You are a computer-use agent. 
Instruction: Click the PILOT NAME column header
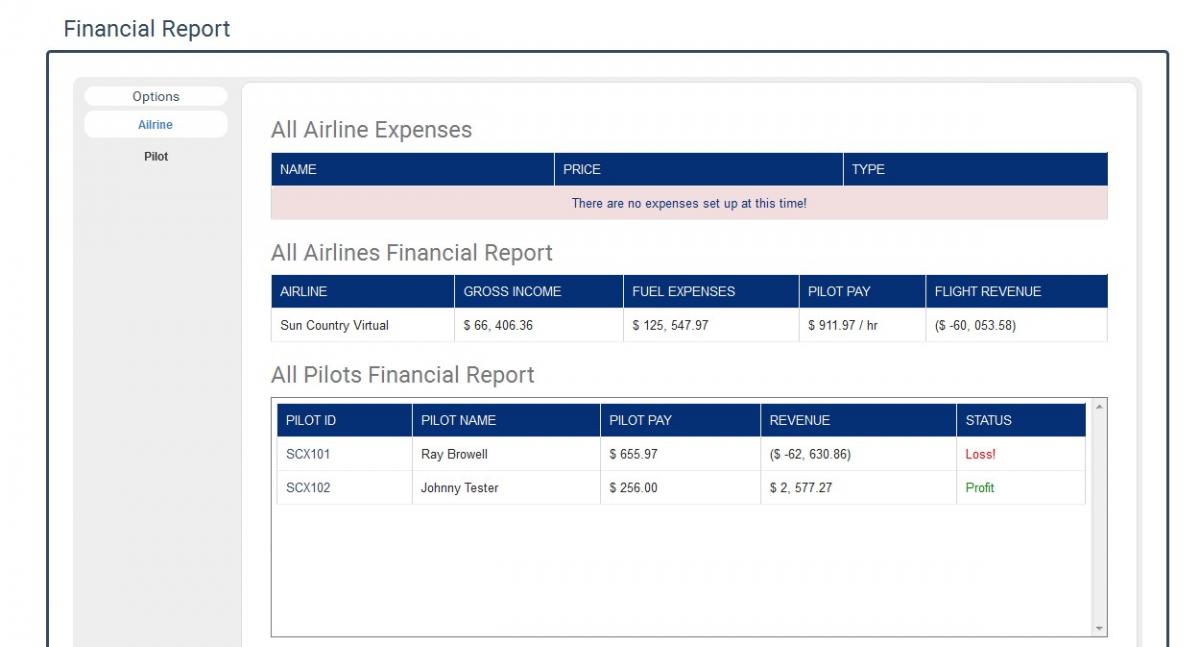506,420
